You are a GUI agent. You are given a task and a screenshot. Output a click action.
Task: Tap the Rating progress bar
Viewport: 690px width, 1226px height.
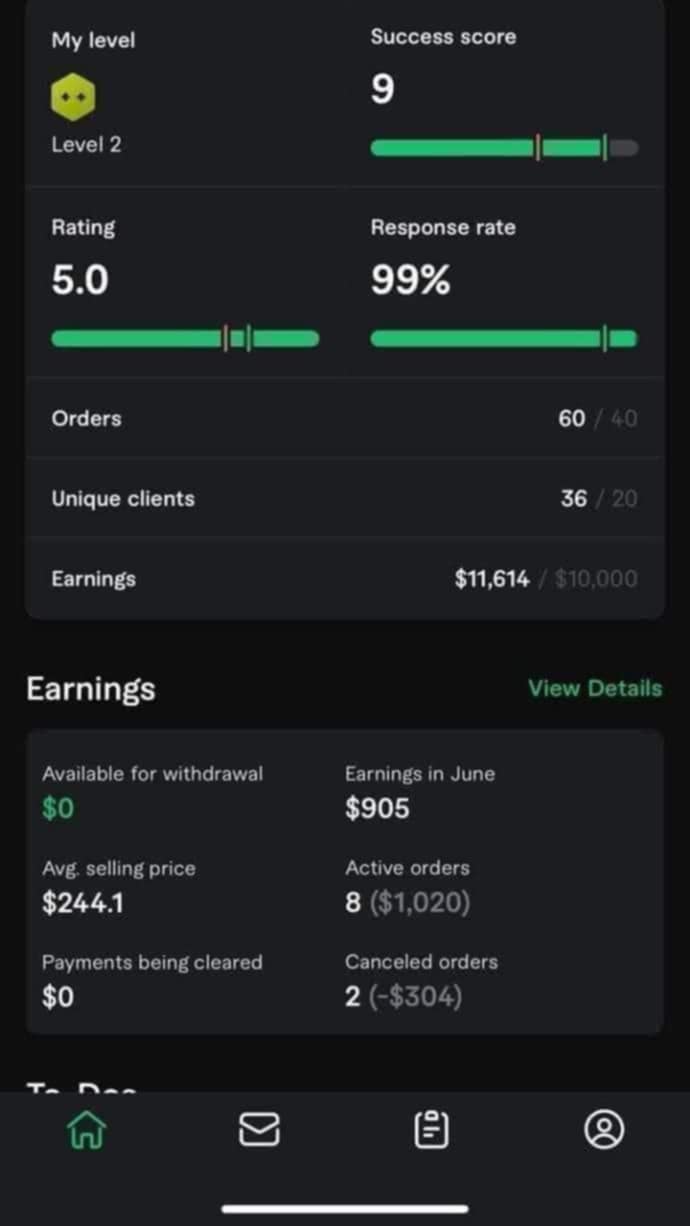185,339
